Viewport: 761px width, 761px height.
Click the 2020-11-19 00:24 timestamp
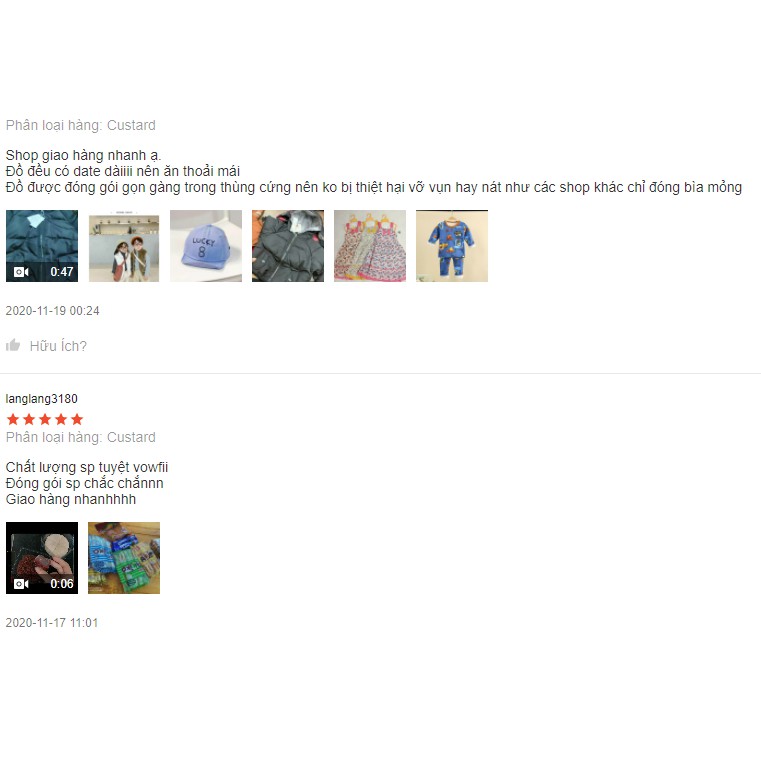tap(52, 311)
